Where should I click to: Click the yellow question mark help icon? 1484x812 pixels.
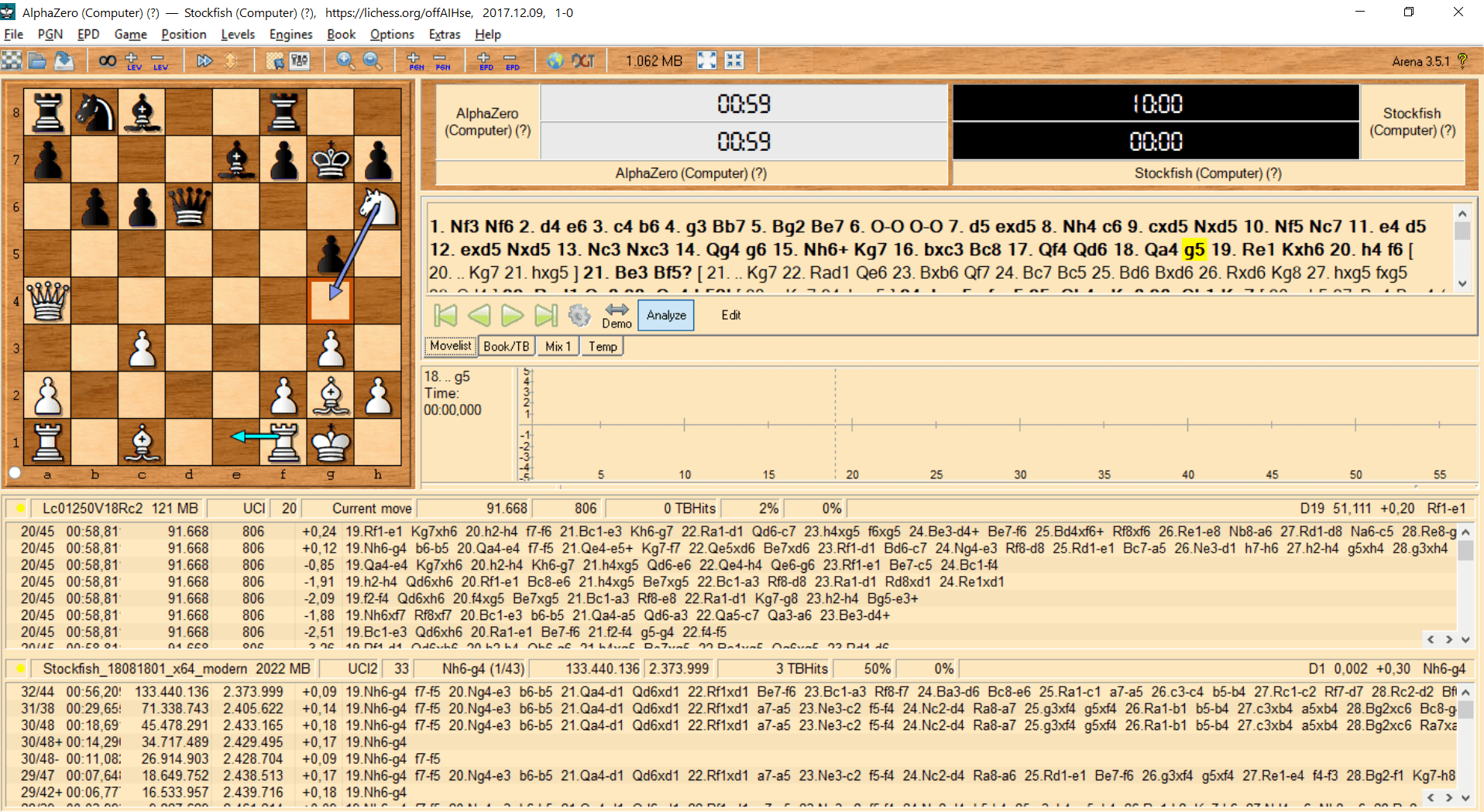1462,60
